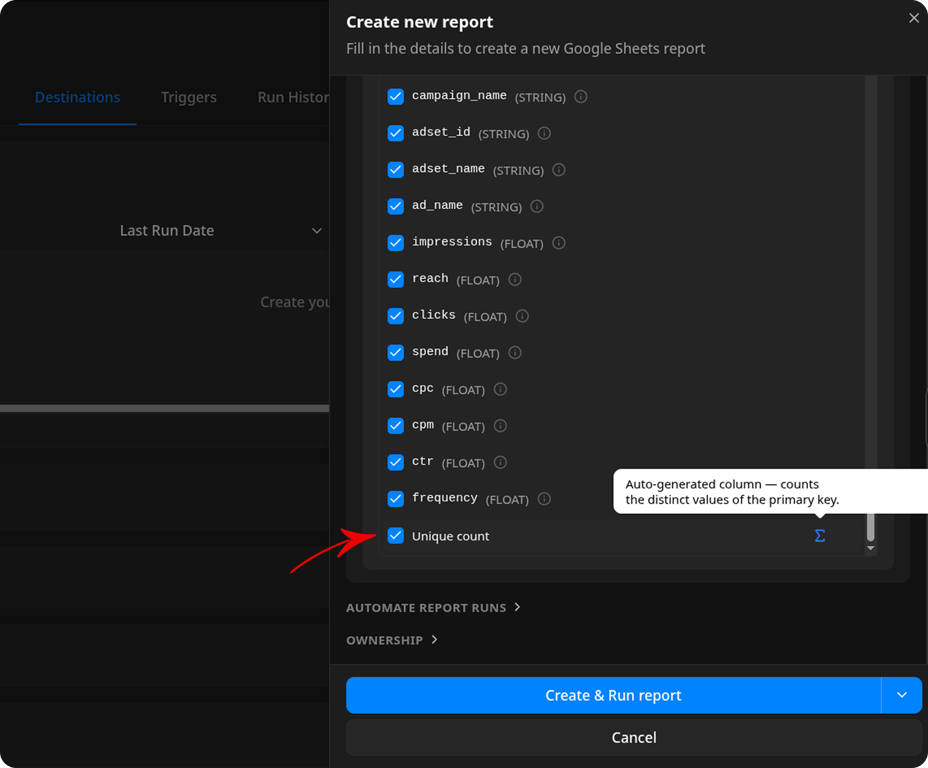Viewport: 928px width, 768px height.
Task: Uncheck the campaign_name checkbox
Action: coord(395,96)
